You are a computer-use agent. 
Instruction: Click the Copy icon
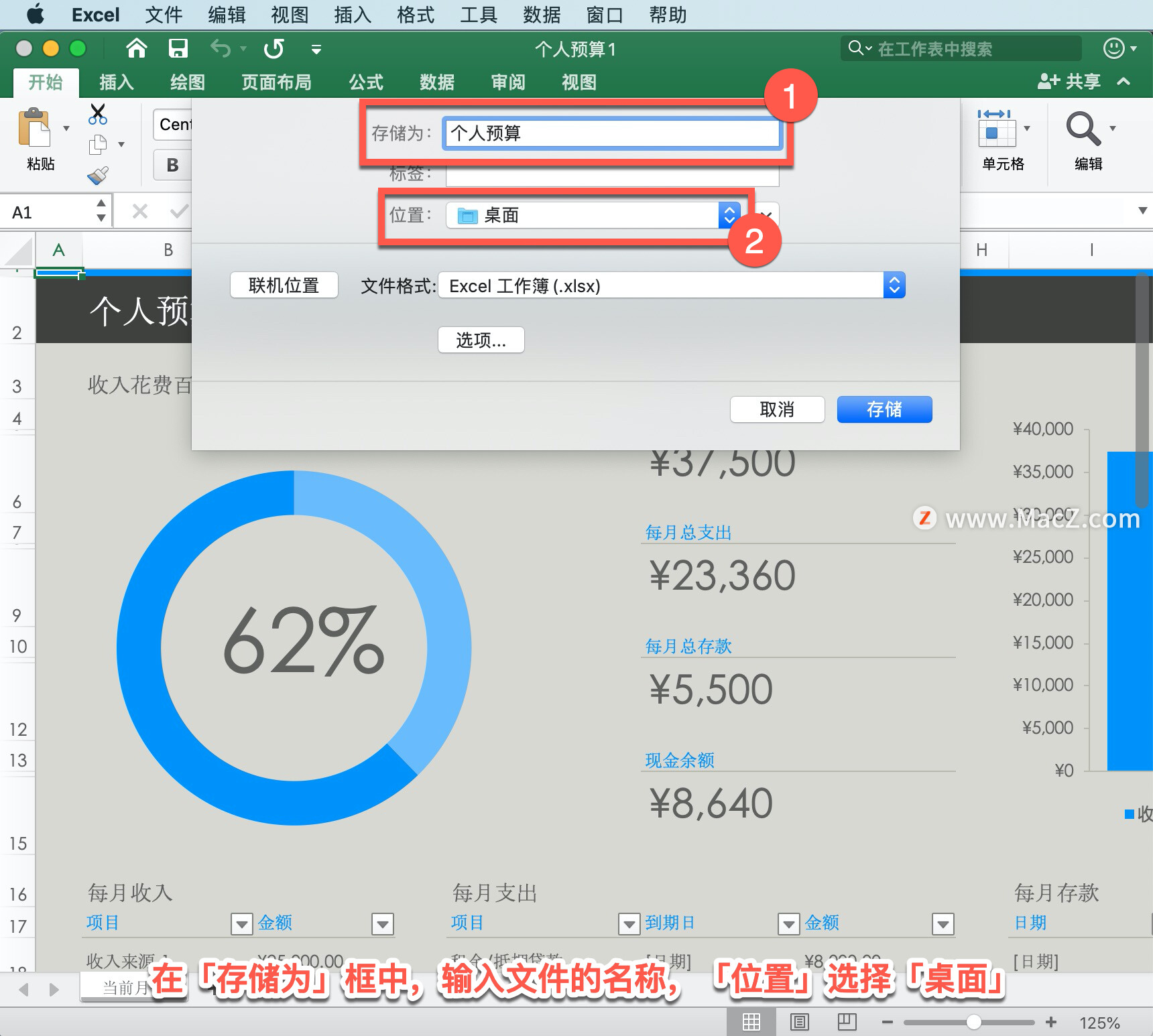98,144
